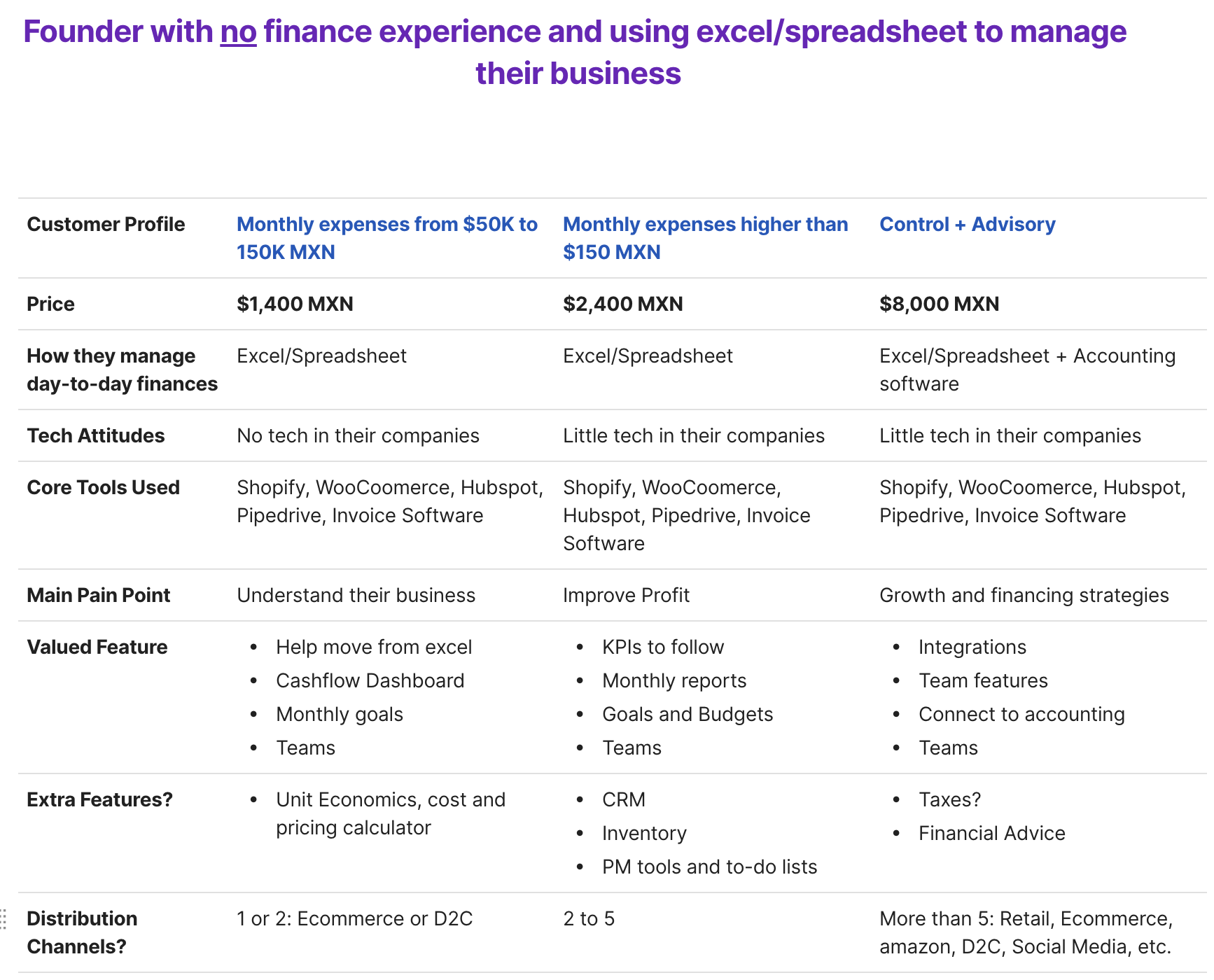Select "How they manage day-to-day finances" row label

point(122,370)
